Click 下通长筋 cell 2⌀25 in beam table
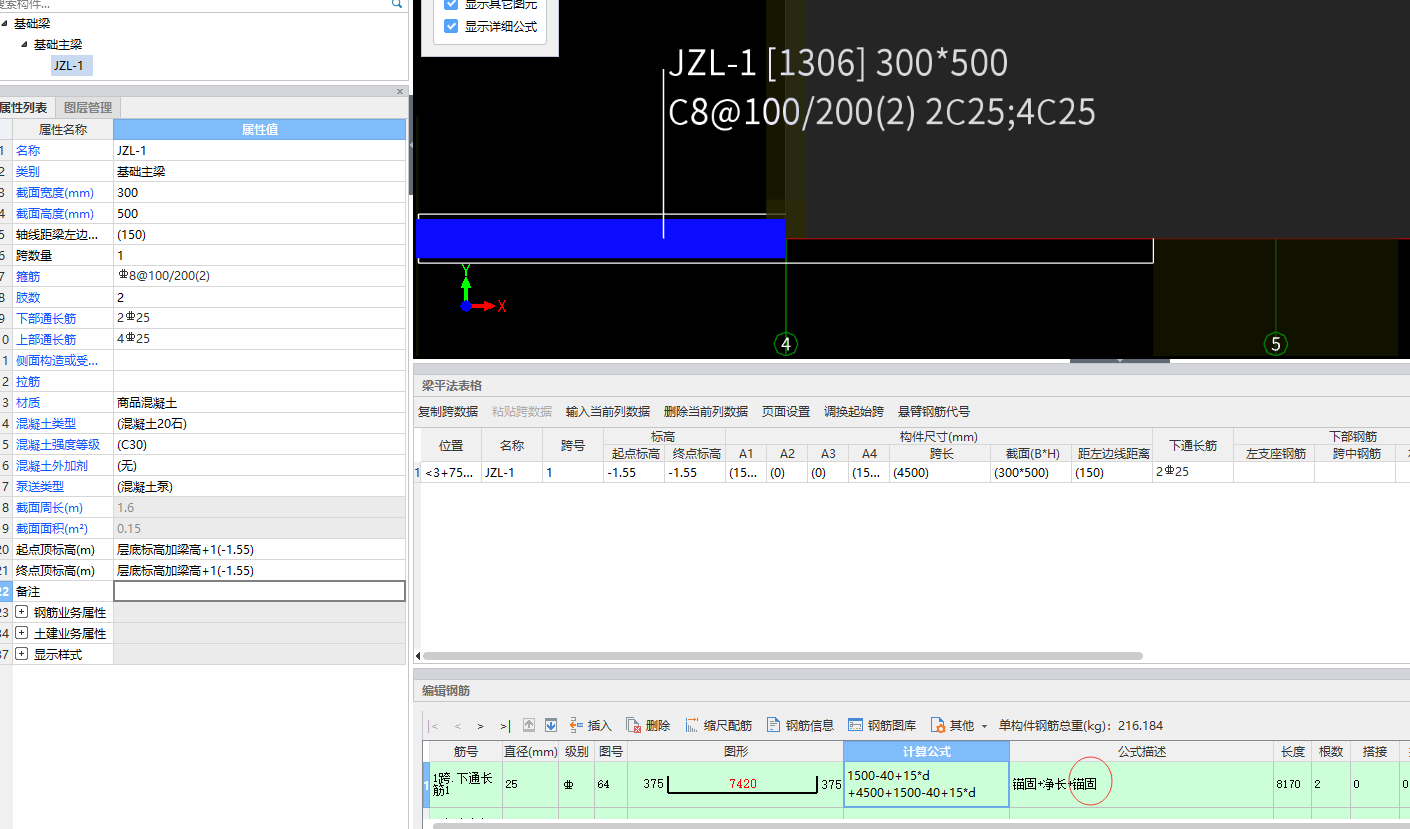The width and height of the screenshot is (1410, 829). pos(1193,472)
